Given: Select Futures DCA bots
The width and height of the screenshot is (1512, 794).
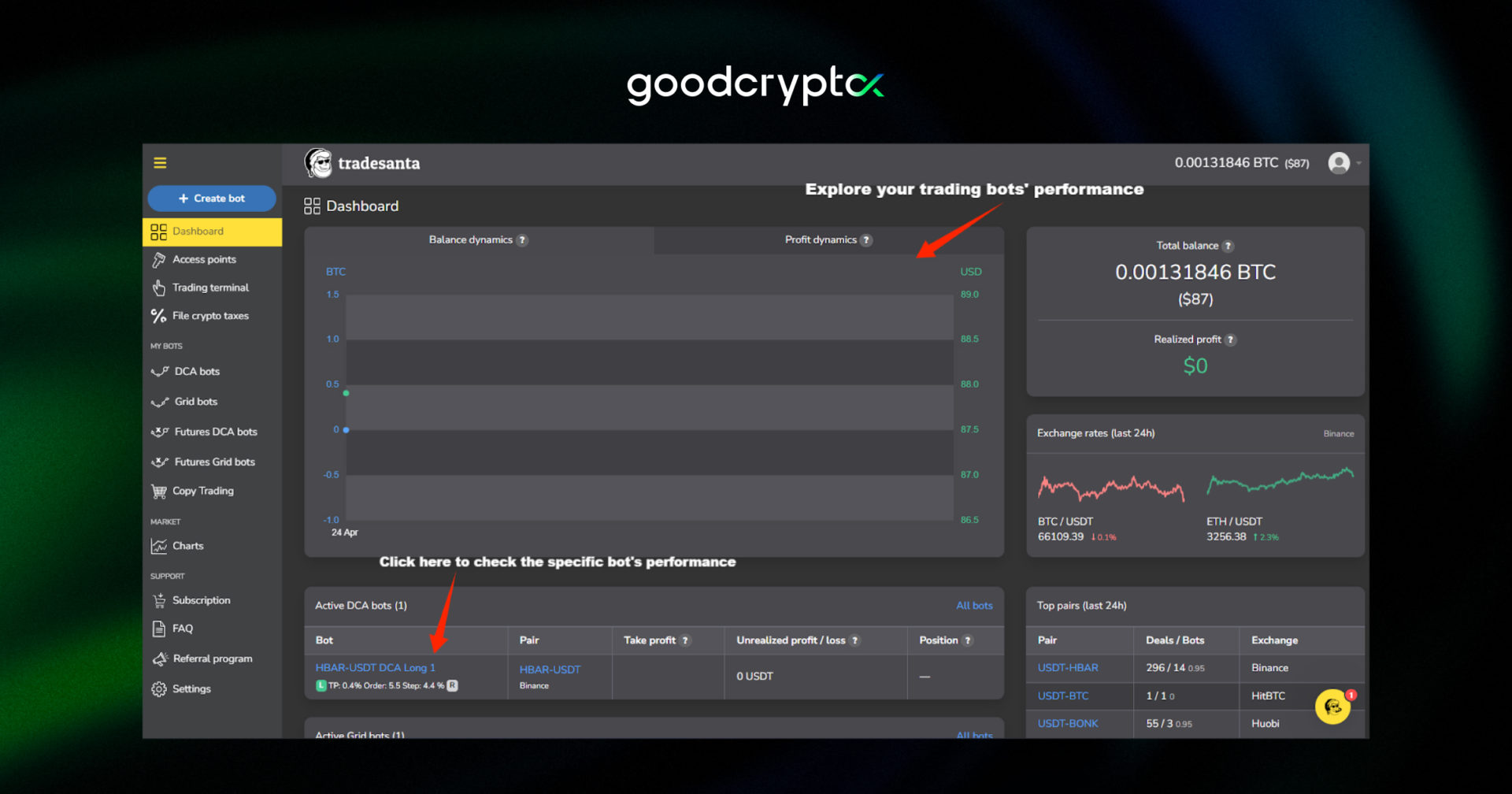Looking at the screenshot, I should click(x=213, y=431).
